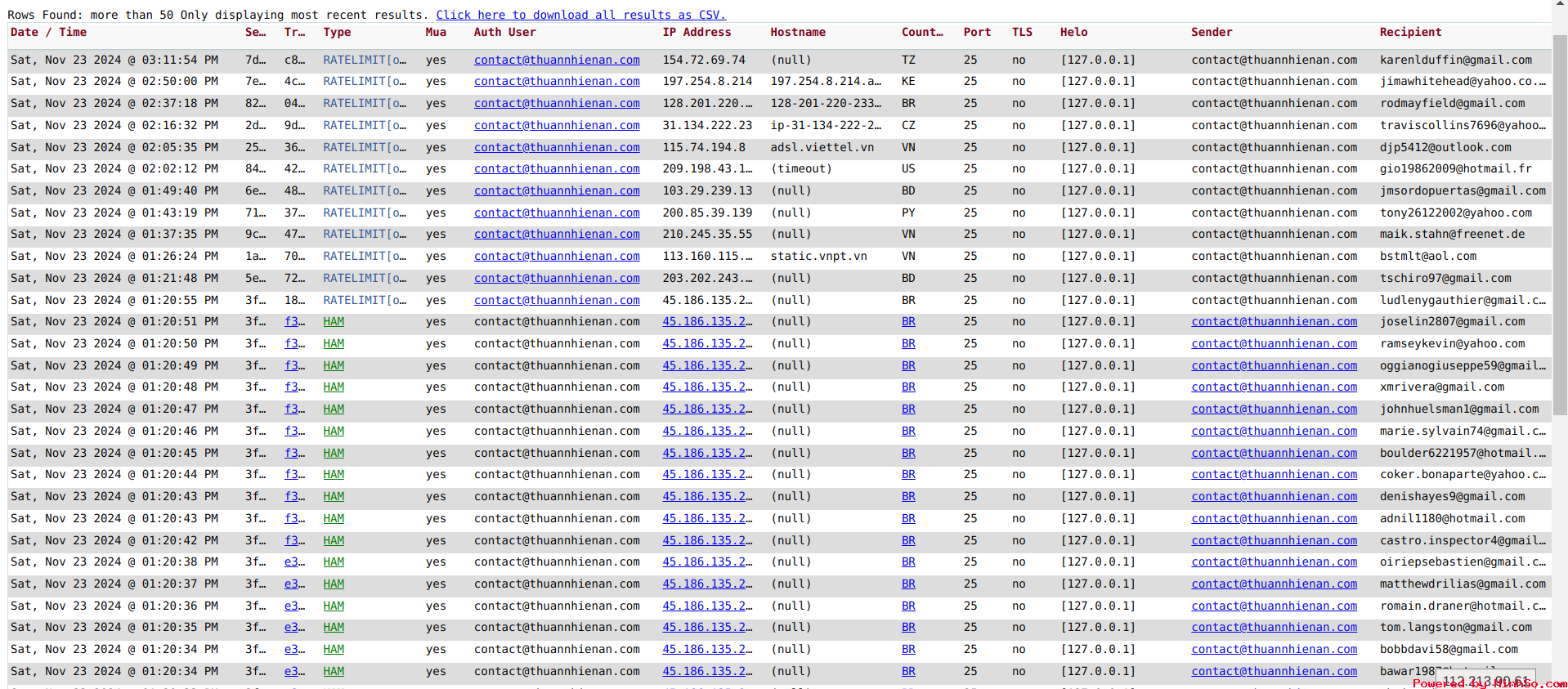The image size is (1568, 689).
Task: Select recipient maik.stahn@freenet.de
Action: pyautogui.click(x=1453, y=235)
